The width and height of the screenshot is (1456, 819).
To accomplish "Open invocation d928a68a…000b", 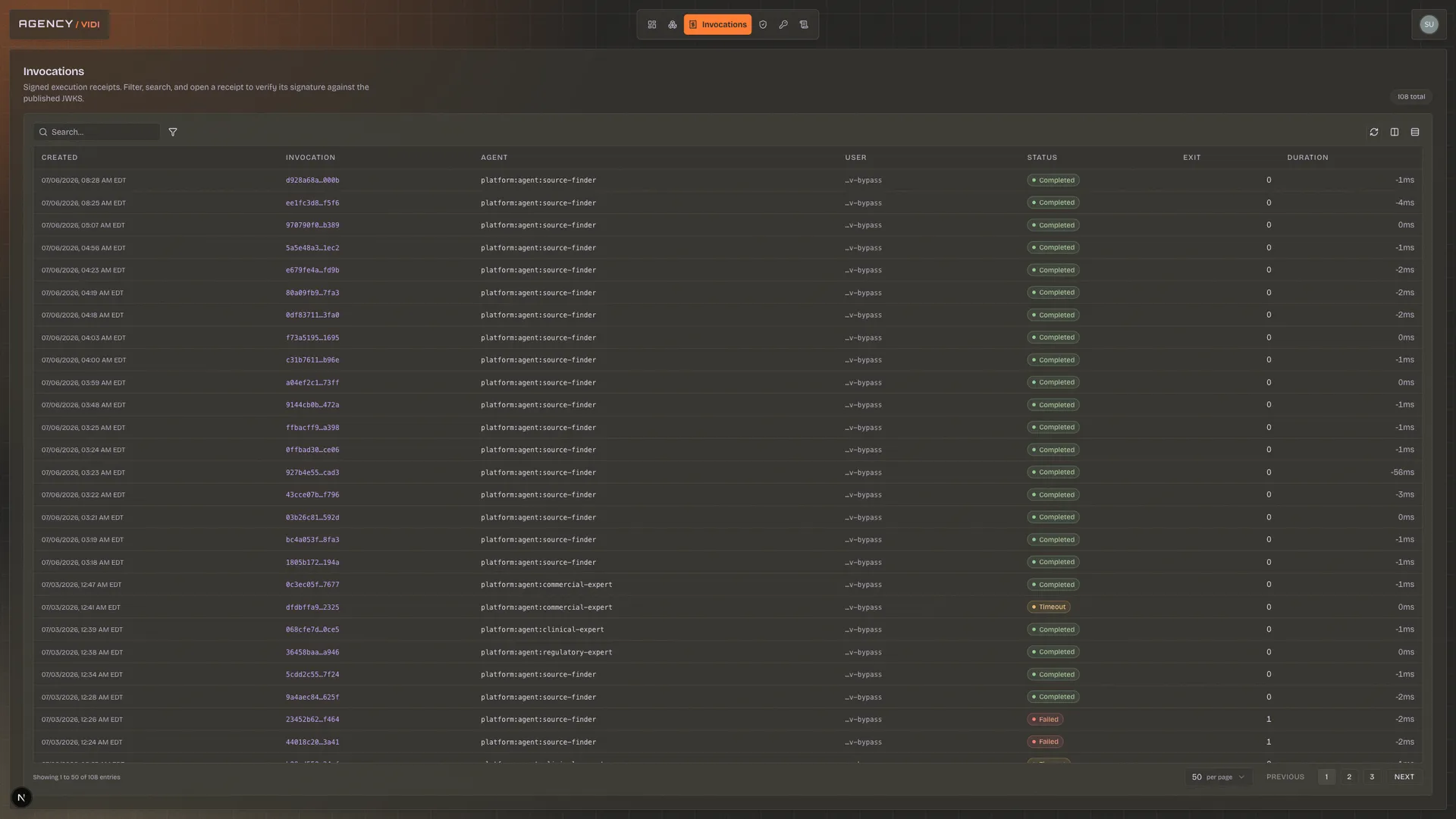I will (312, 180).
